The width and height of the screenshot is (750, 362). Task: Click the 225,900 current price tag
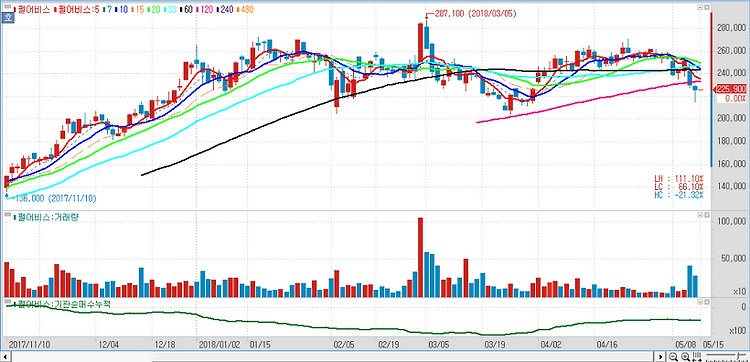pyautogui.click(x=729, y=89)
